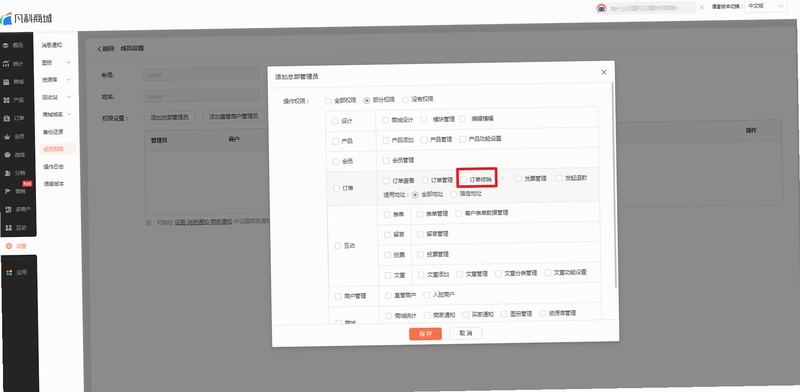The image size is (800, 392).
Task: Click the 添加总部管理员 button
Action: point(169,117)
